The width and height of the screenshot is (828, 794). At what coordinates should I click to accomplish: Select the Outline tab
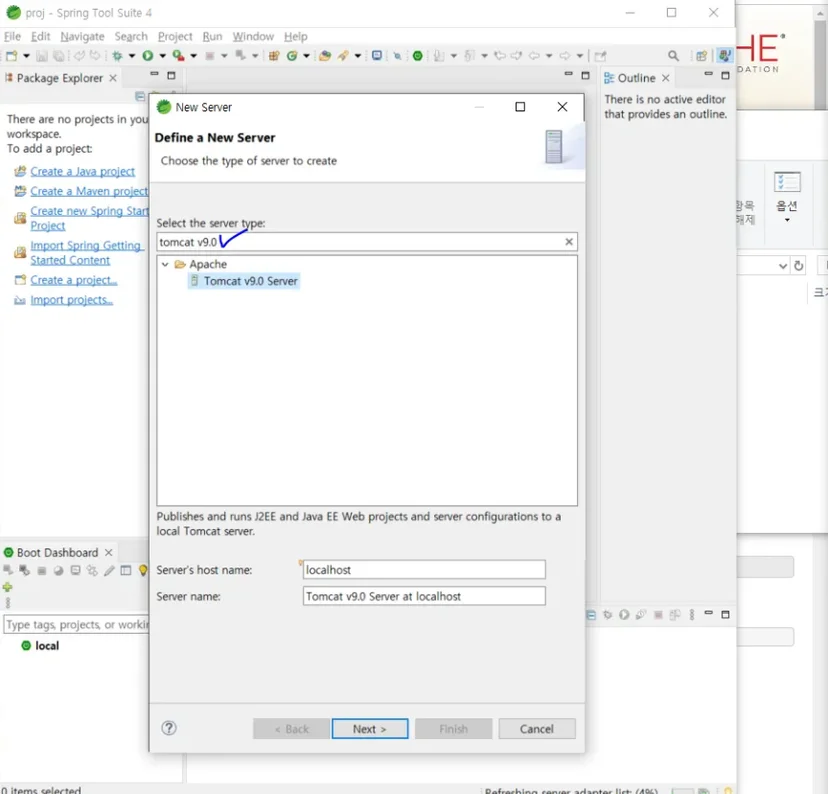(636, 78)
